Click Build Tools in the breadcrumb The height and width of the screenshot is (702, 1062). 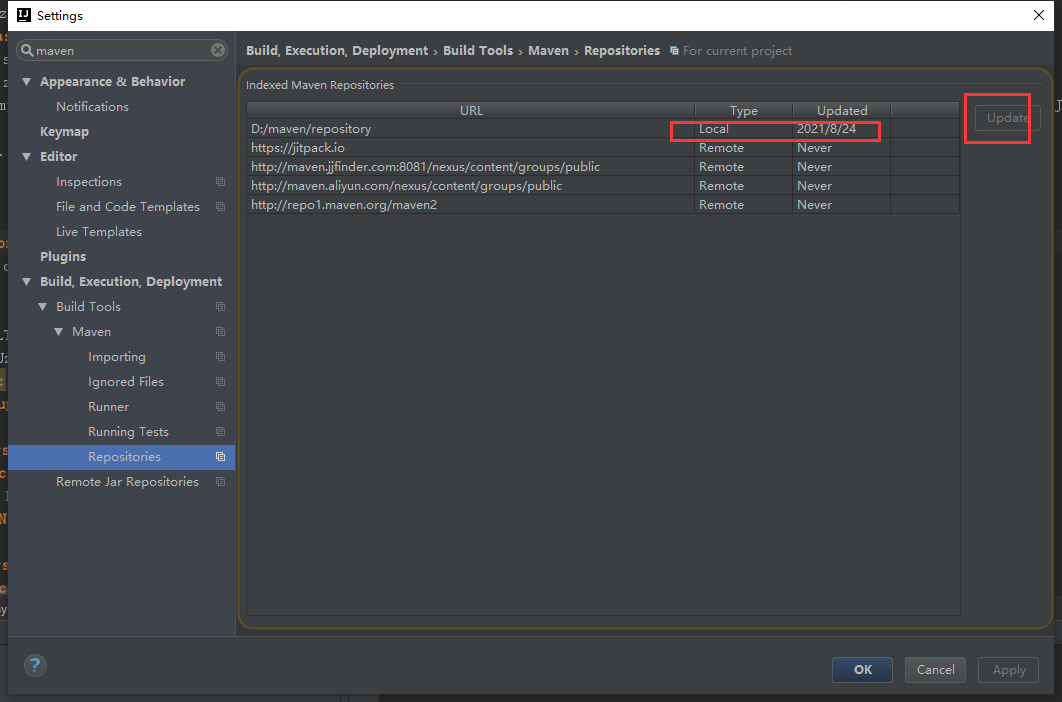(x=477, y=51)
